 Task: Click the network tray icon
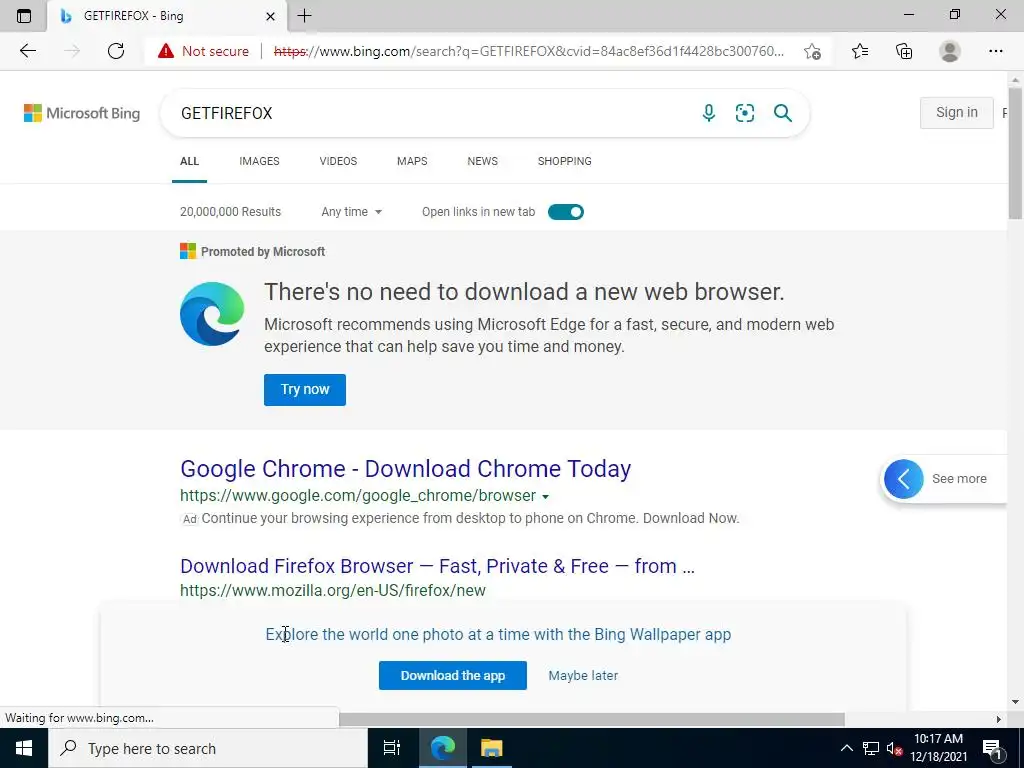pos(871,748)
